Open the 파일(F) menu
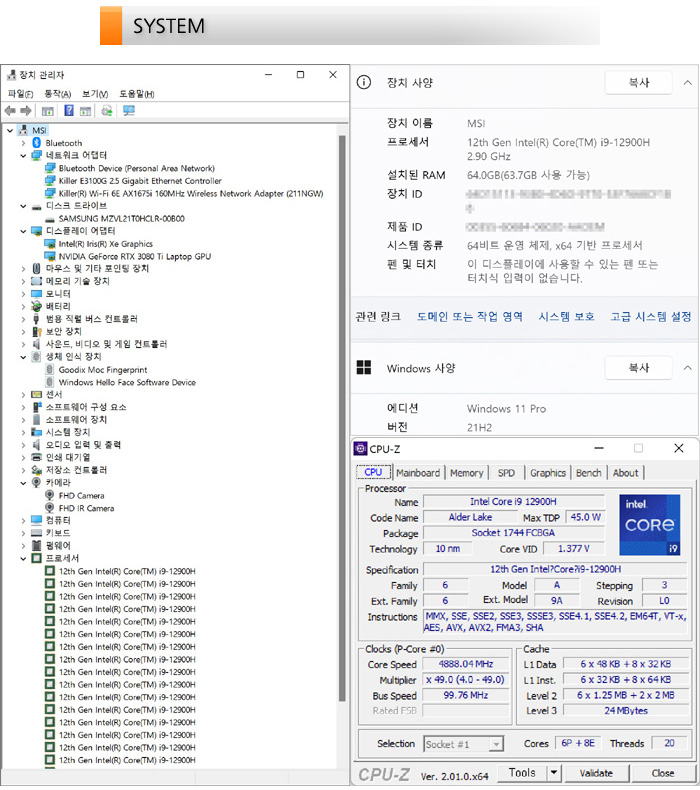 point(20,94)
